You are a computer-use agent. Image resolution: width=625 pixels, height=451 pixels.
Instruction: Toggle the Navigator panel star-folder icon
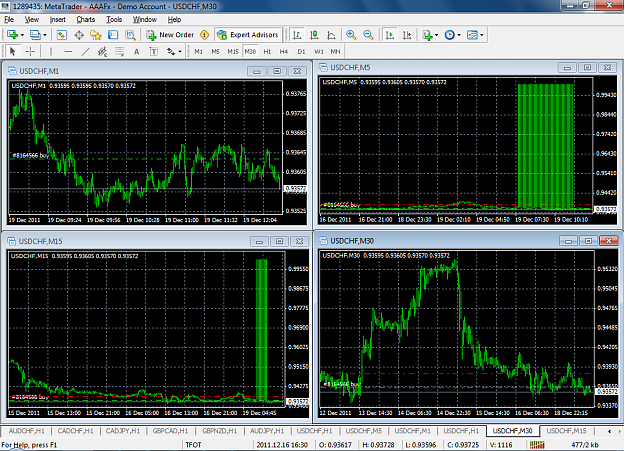pyautogui.click(x=96, y=35)
